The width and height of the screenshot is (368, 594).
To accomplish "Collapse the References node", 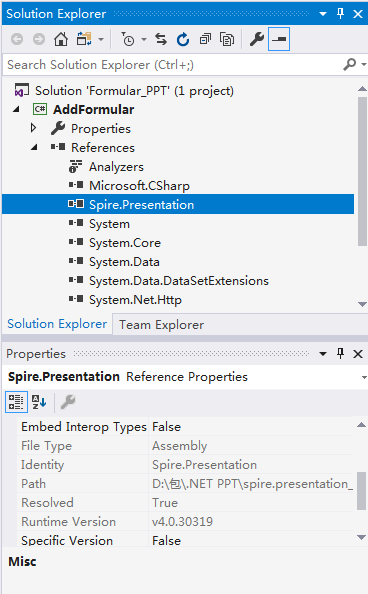I will click(34, 148).
